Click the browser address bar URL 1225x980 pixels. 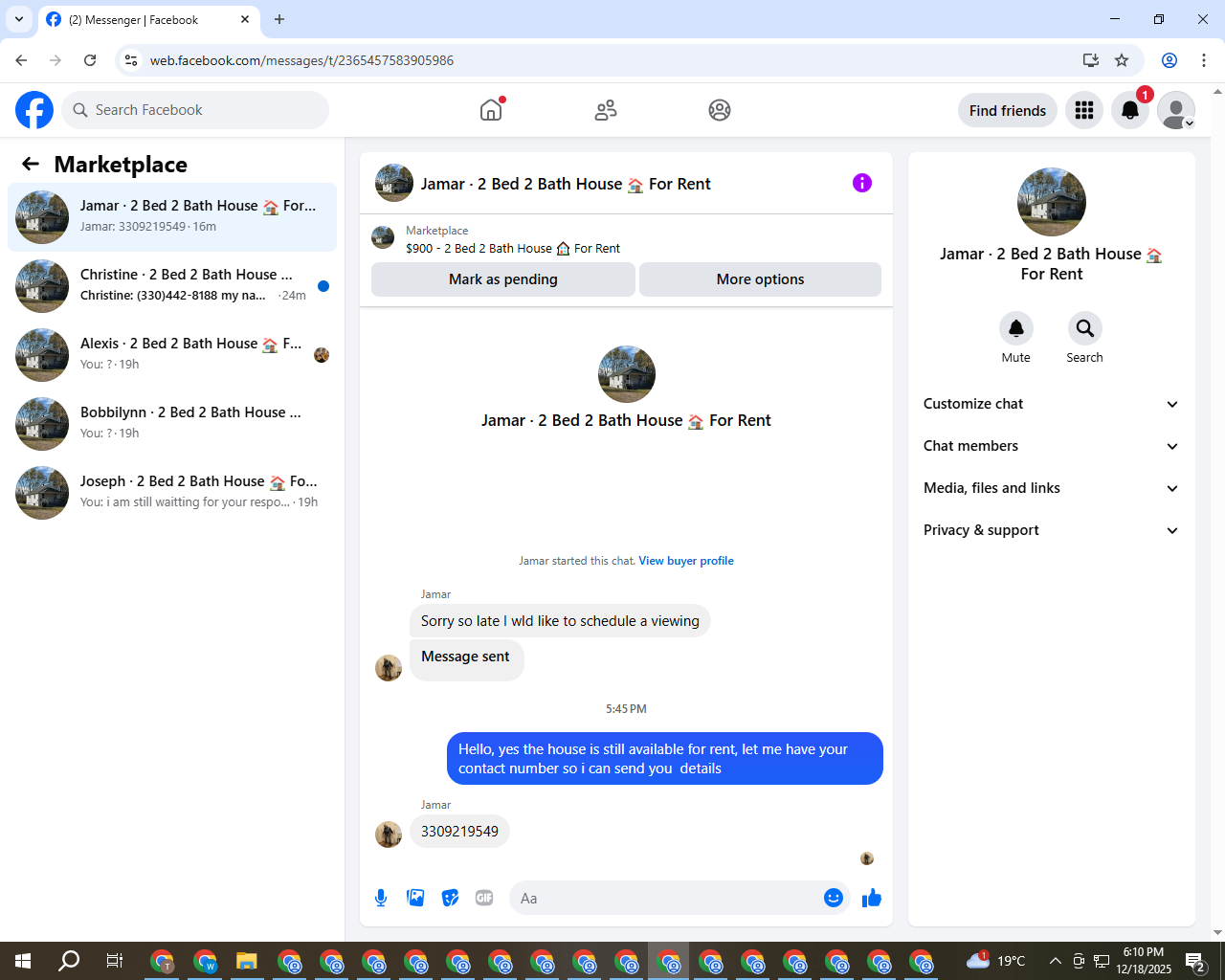(x=301, y=60)
